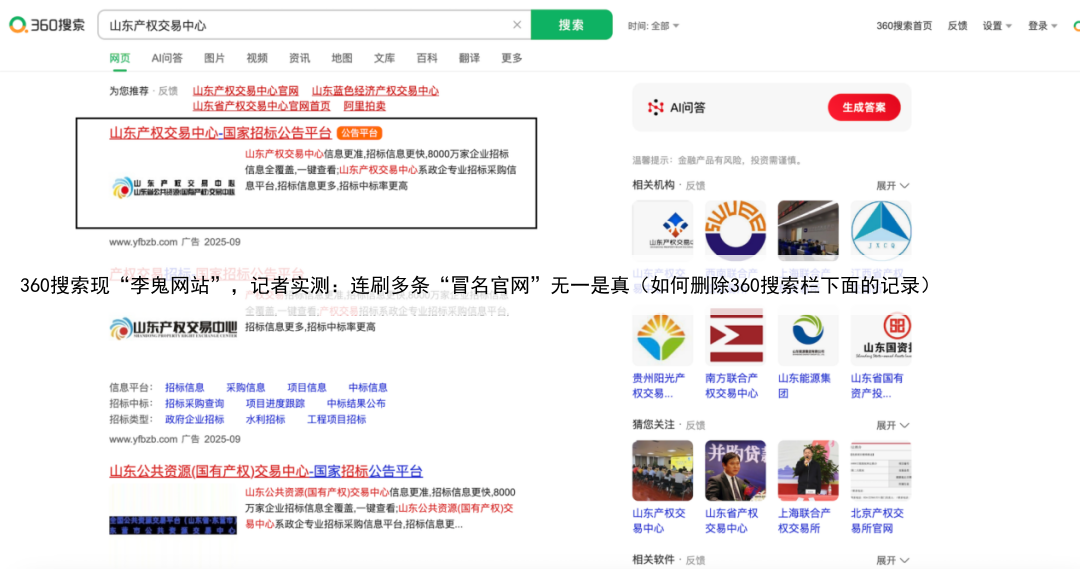Click suggested link 山东产权交易中心官网
The height and width of the screenshot is (569, 1080).
[245, 91]
